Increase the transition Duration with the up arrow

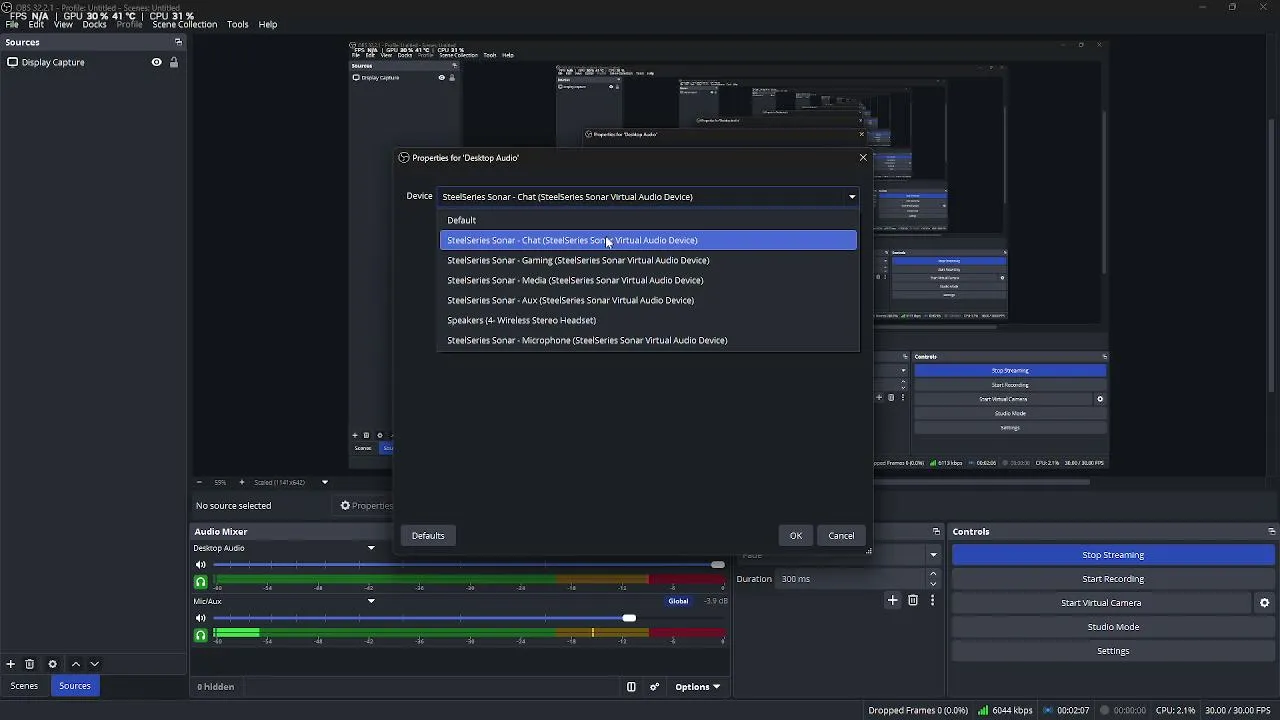[933, 574]
